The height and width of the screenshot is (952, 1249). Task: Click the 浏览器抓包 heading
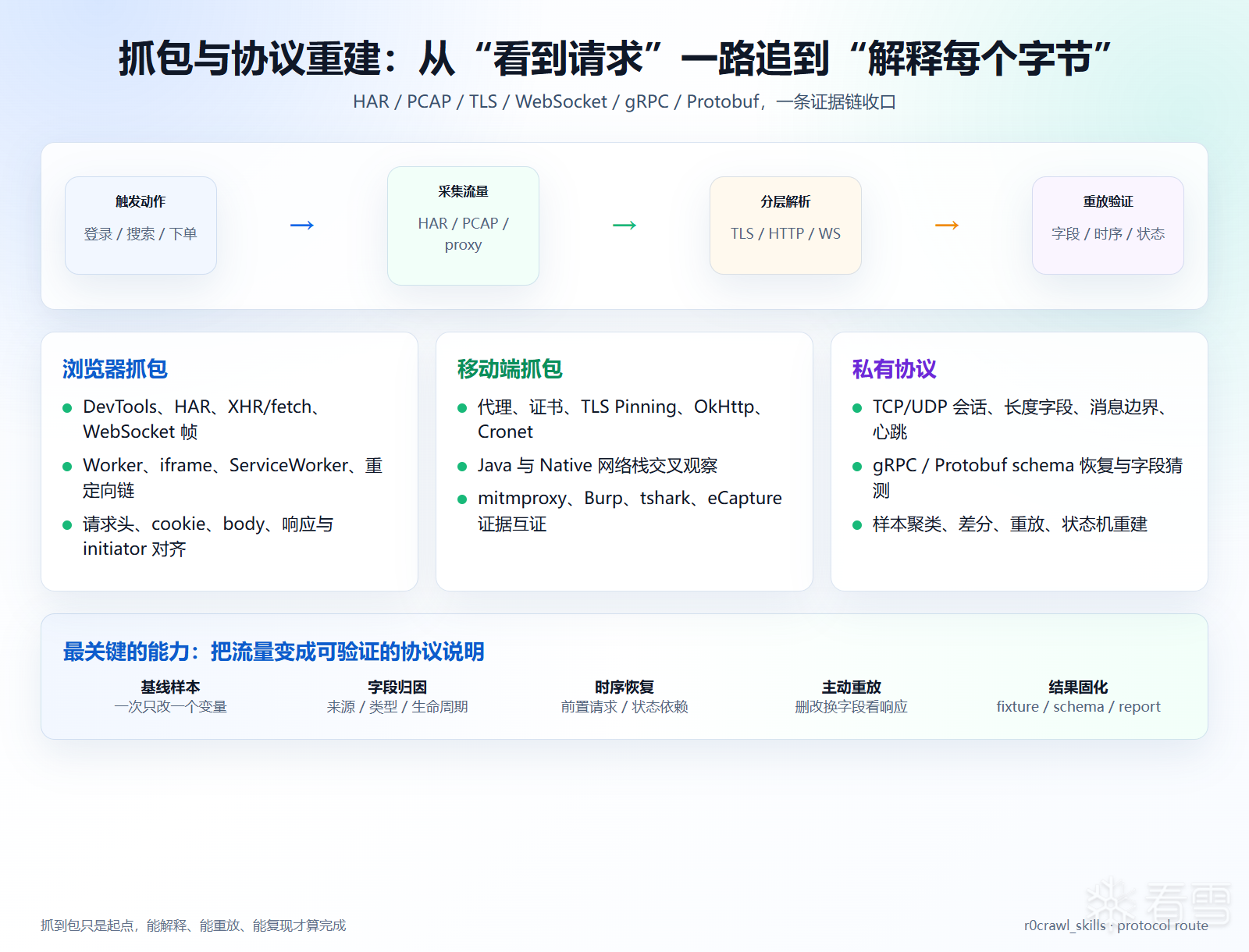115,369
